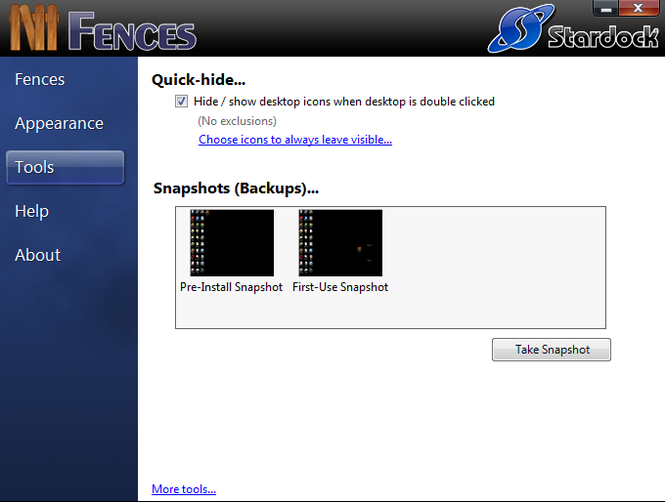Viewport: 665px width, 502px height.
Task: Click the 'Pre-Install Snapshot' label
Action: coord(231,287)
